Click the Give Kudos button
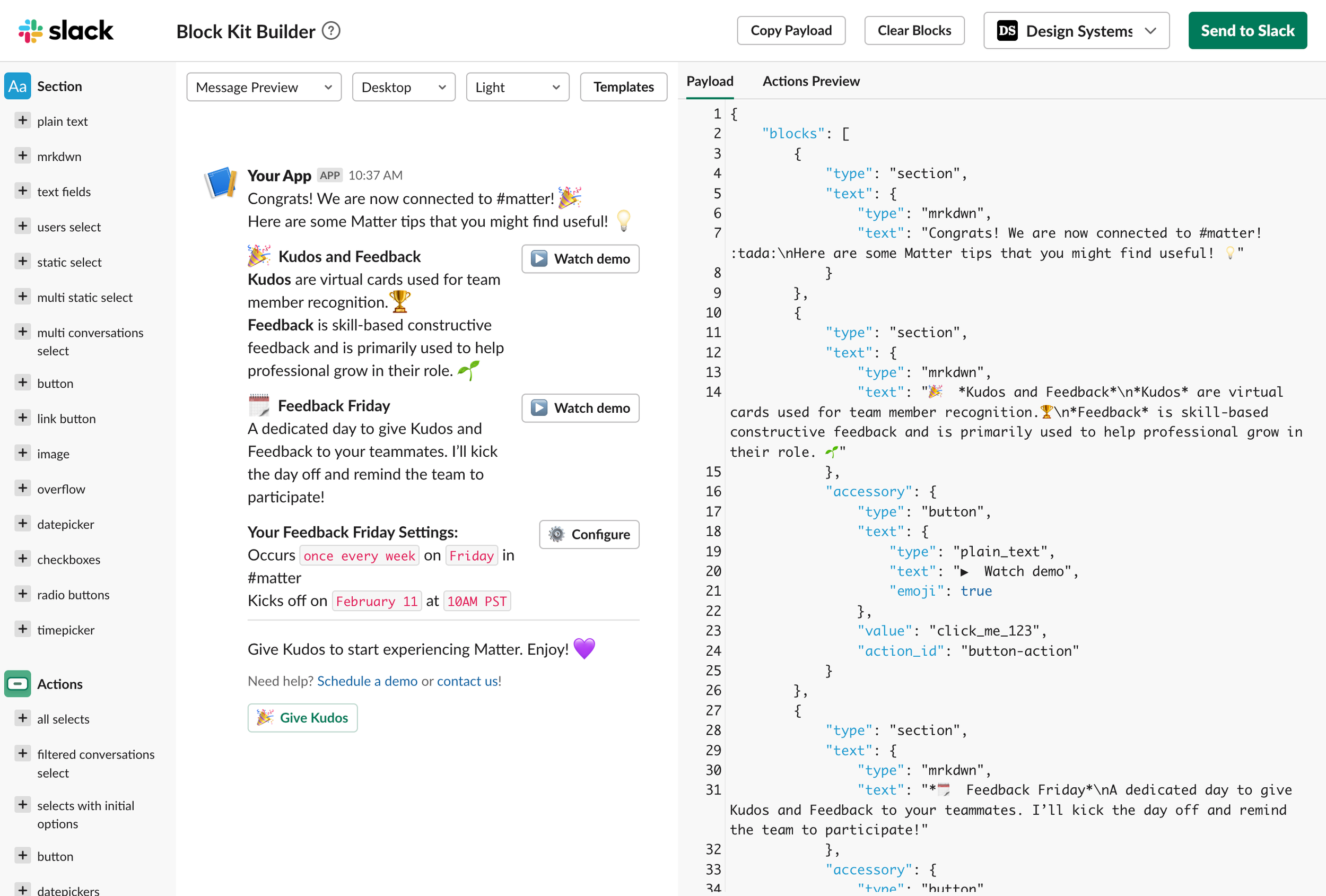1326x896 pixels. [302, 717]
